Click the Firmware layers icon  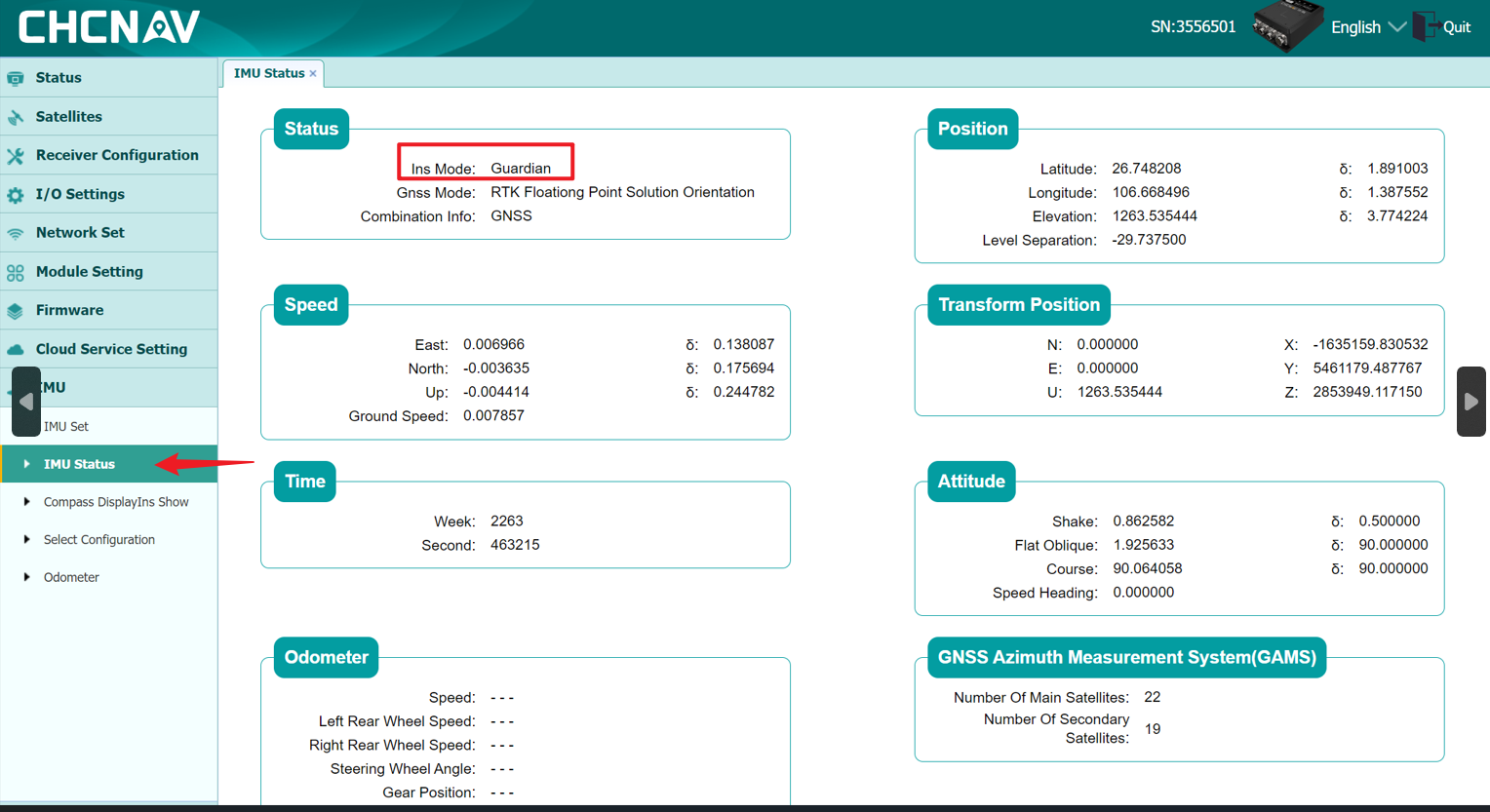tap(16, 310)
